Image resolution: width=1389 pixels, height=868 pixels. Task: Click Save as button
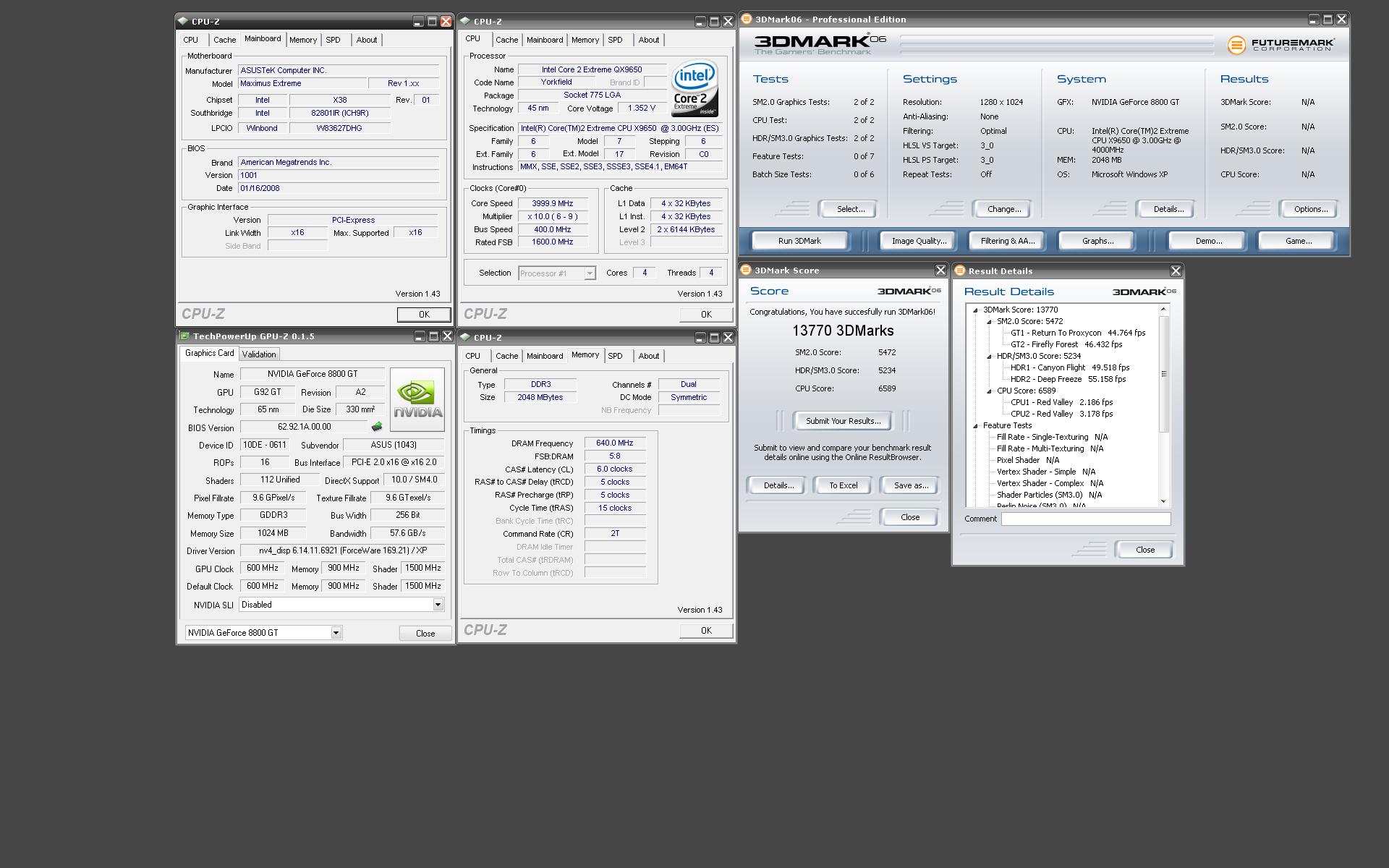911,485
